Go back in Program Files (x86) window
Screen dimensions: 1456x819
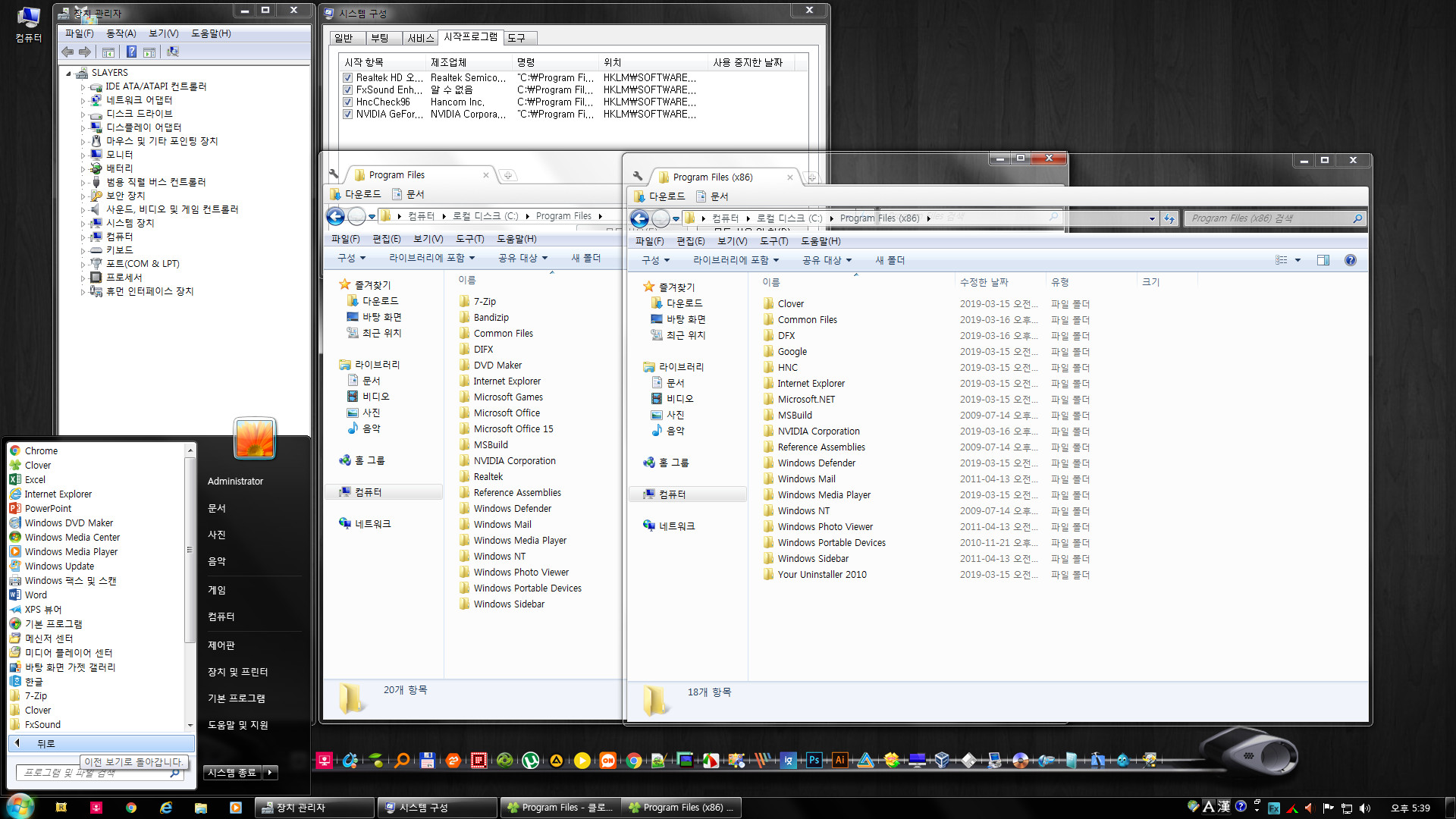point(639,218)
